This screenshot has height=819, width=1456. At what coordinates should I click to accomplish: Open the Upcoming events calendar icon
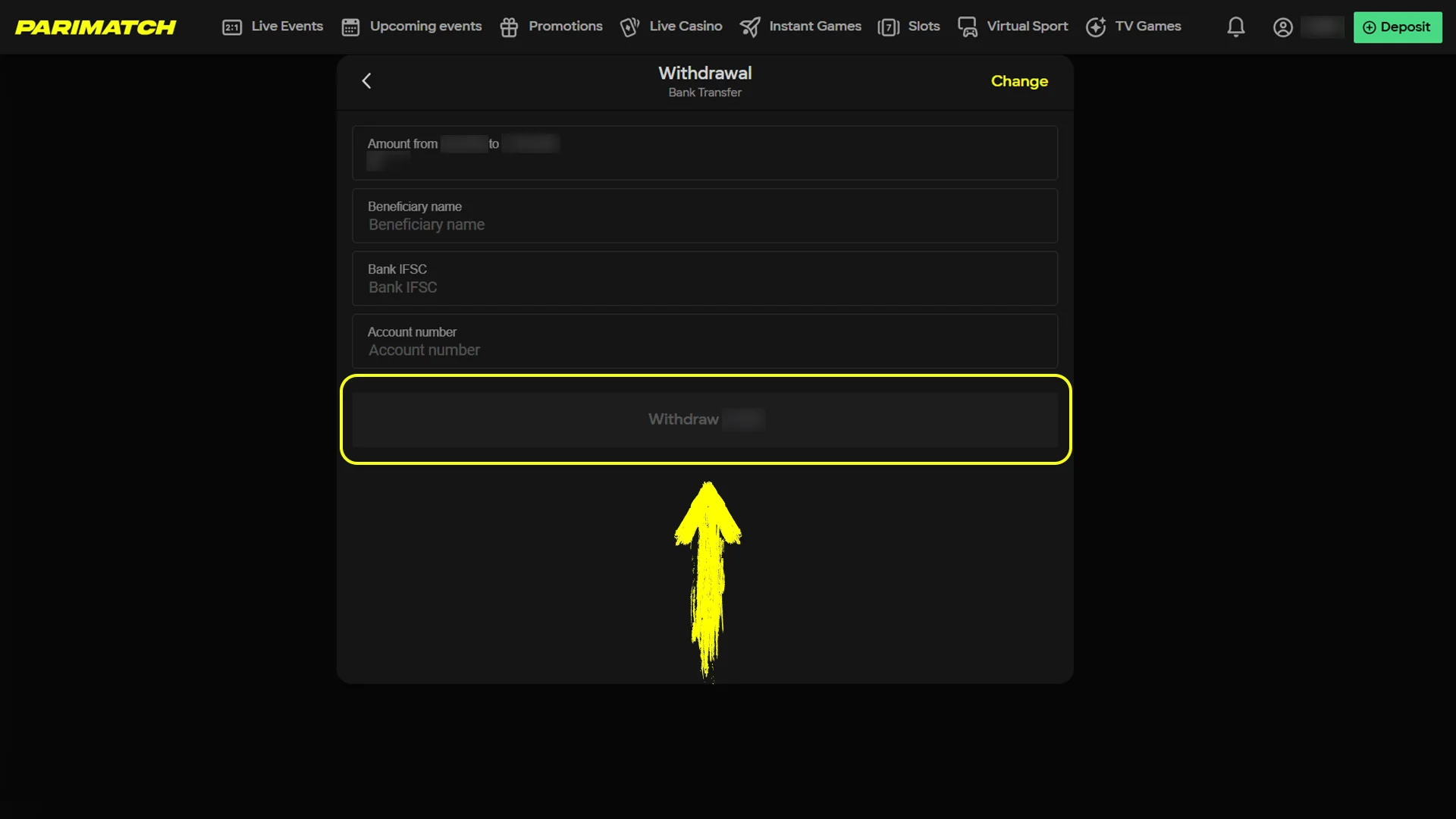[350, 27]
